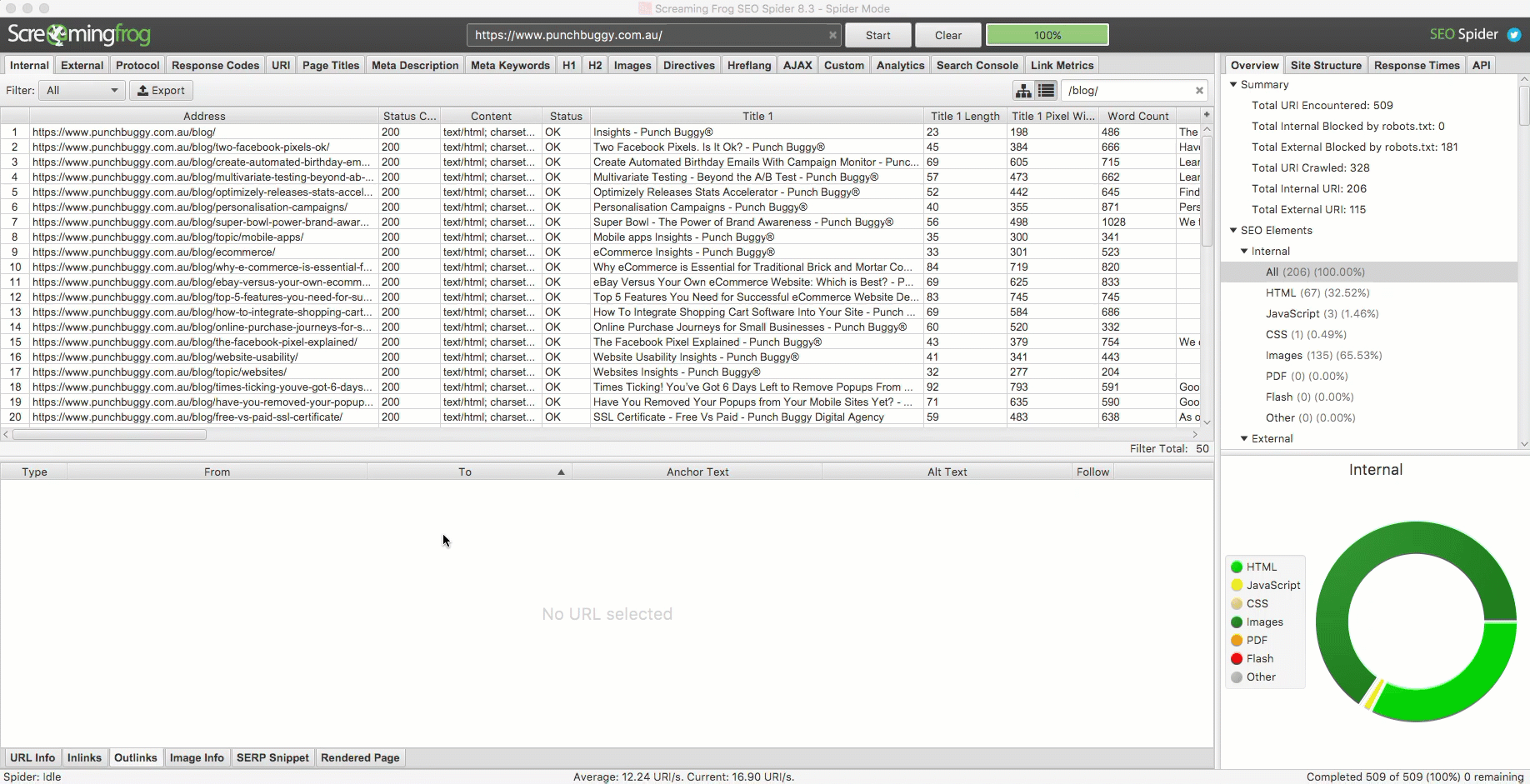The image size is (1530, 784).
Task: Click the Twitter bird icon
Action: pyautogui.click(x=1514, y=35)
